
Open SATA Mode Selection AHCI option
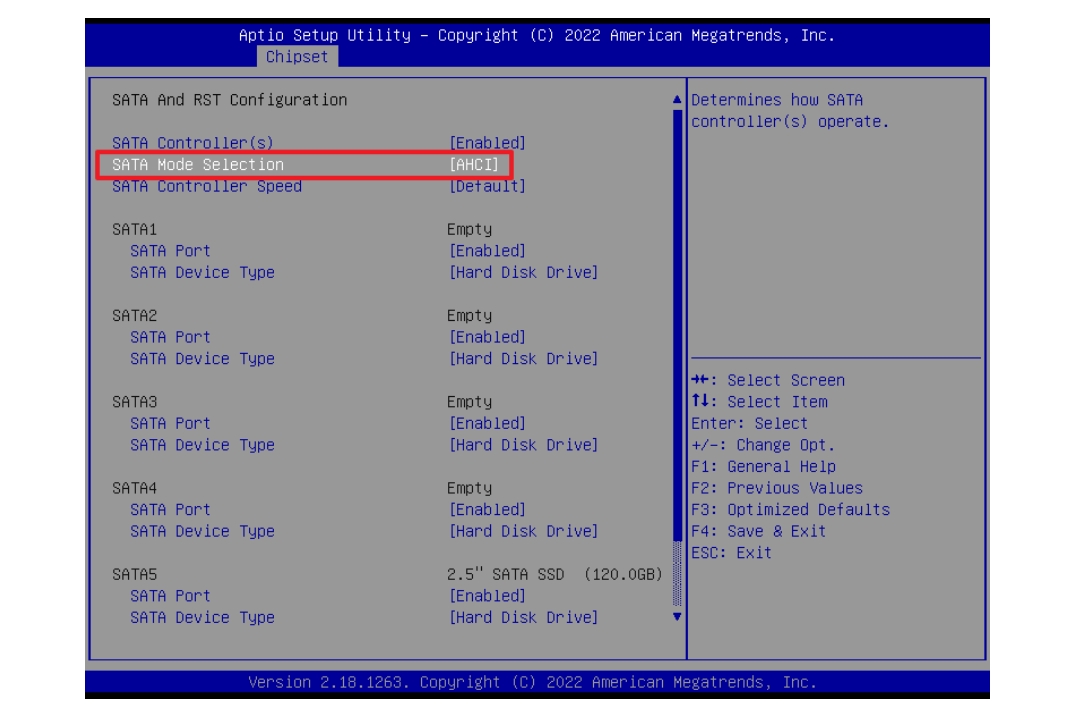(x=474, y=165)
